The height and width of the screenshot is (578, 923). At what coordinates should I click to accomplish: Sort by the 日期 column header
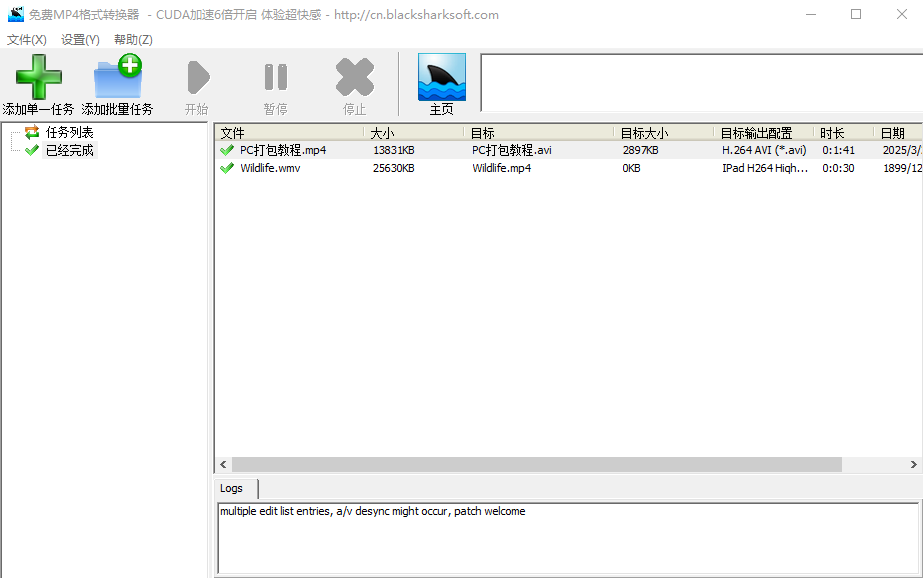click(898, 133)
